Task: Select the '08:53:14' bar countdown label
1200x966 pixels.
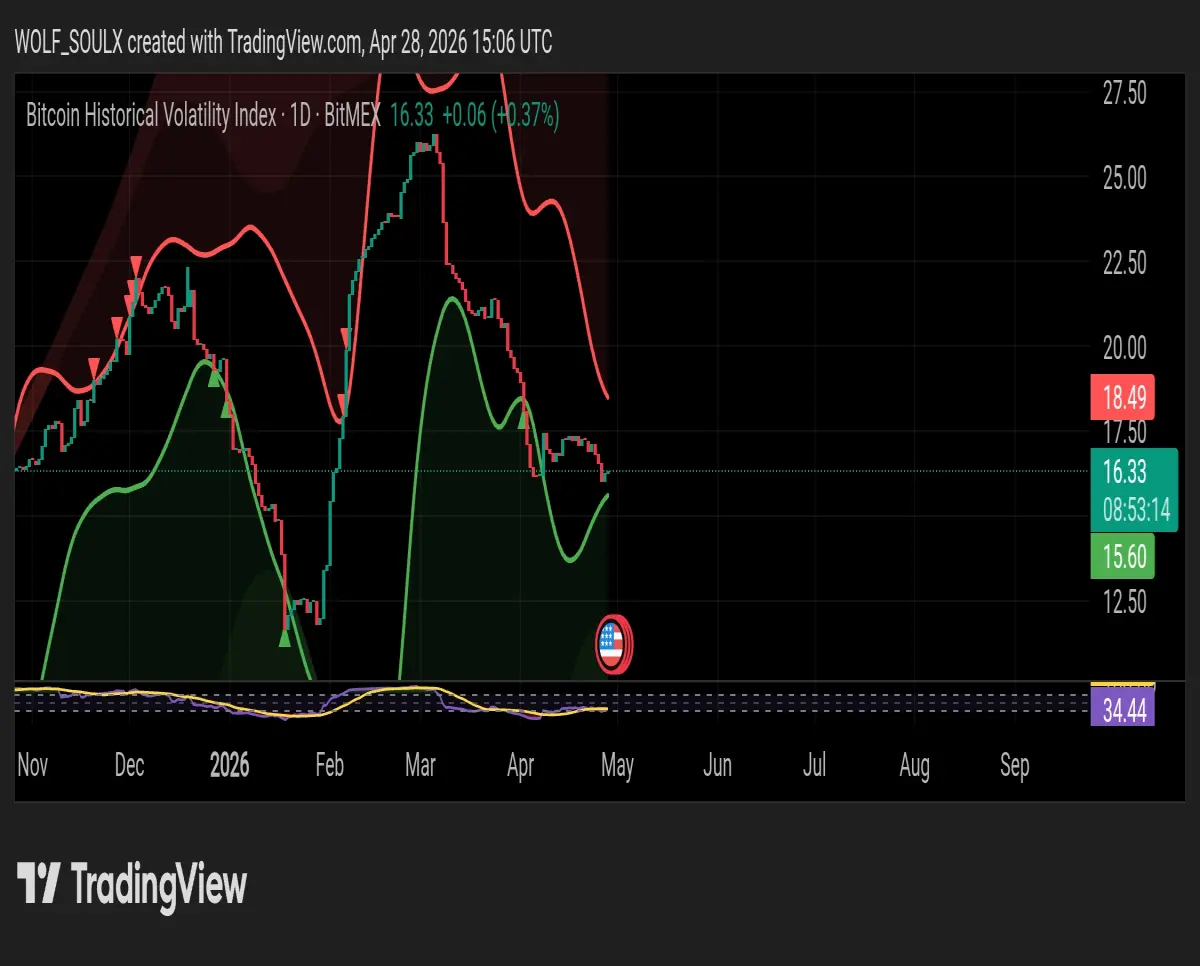Action: 1137,511
